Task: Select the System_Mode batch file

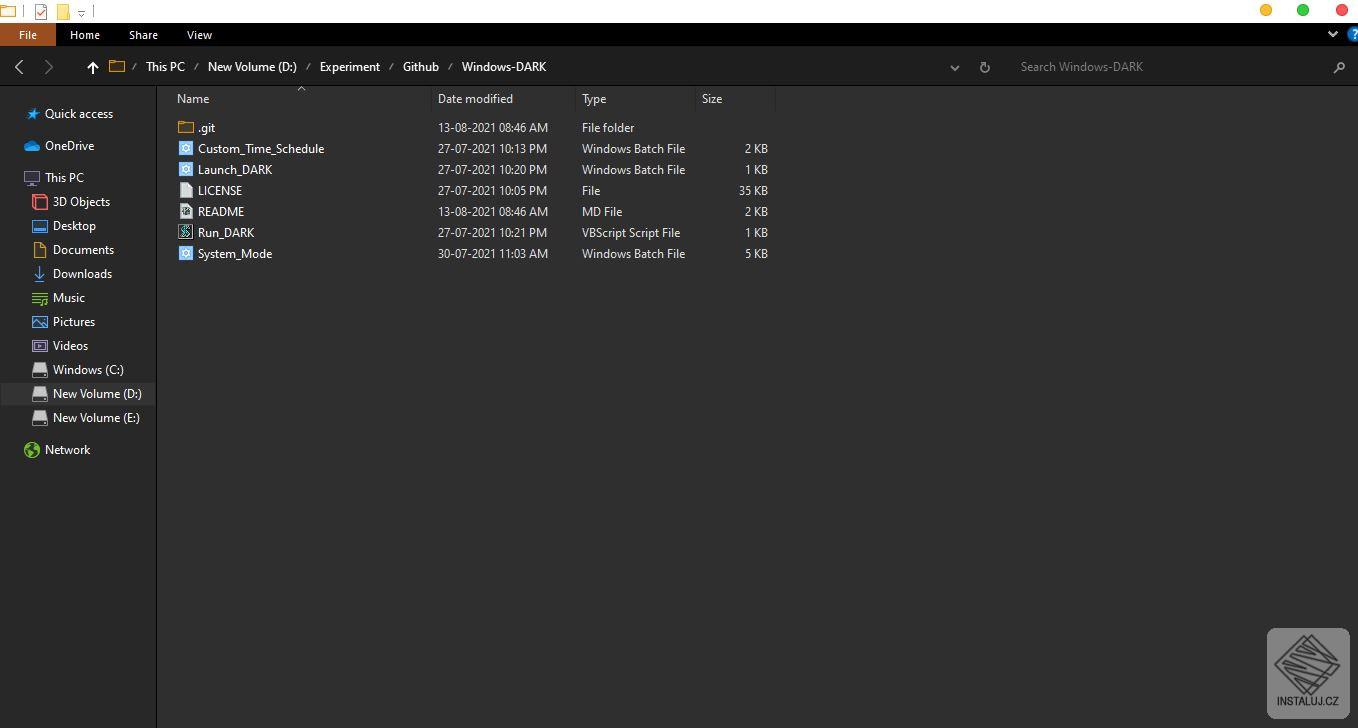Action: (235, 253)
